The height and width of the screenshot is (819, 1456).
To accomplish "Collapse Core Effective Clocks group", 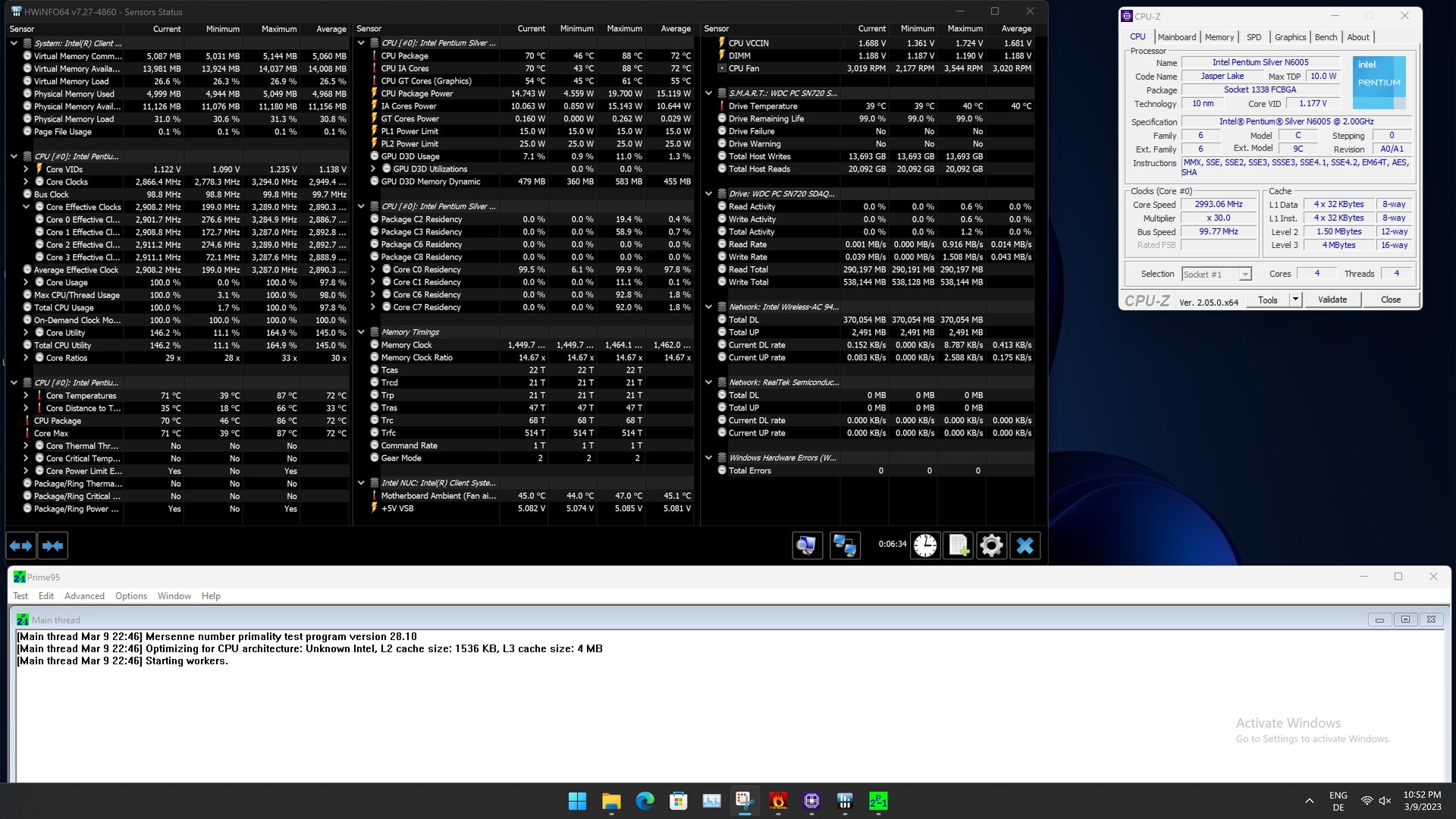I will coord(26,207).
